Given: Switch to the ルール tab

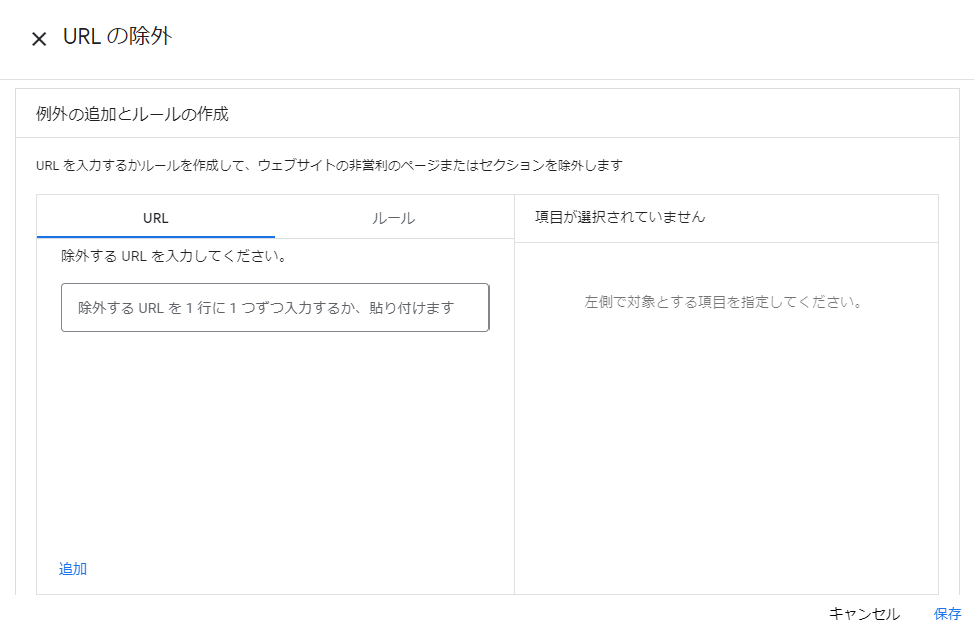Looking at the screenshot, I should (x=394, y=218).
